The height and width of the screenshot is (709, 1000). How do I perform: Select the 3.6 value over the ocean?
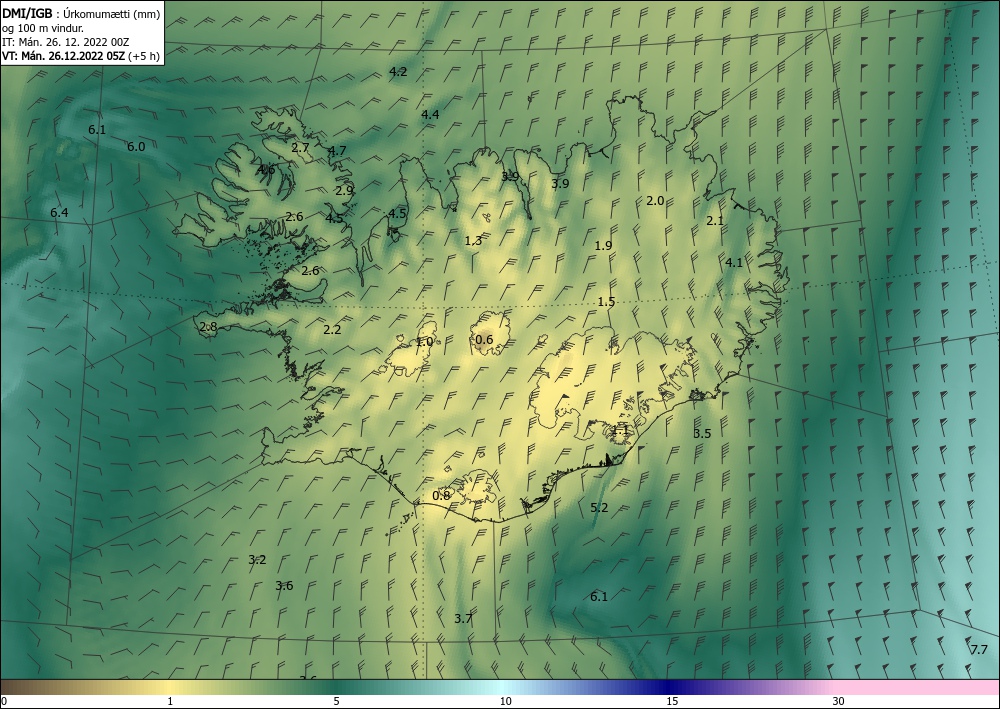[284, 586]
